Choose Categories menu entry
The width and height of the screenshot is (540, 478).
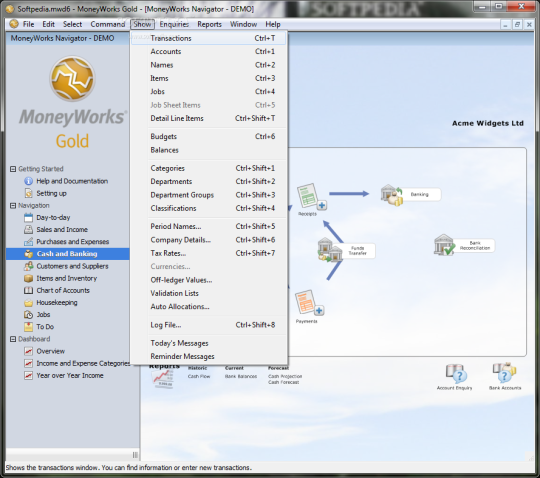(209, 168)
